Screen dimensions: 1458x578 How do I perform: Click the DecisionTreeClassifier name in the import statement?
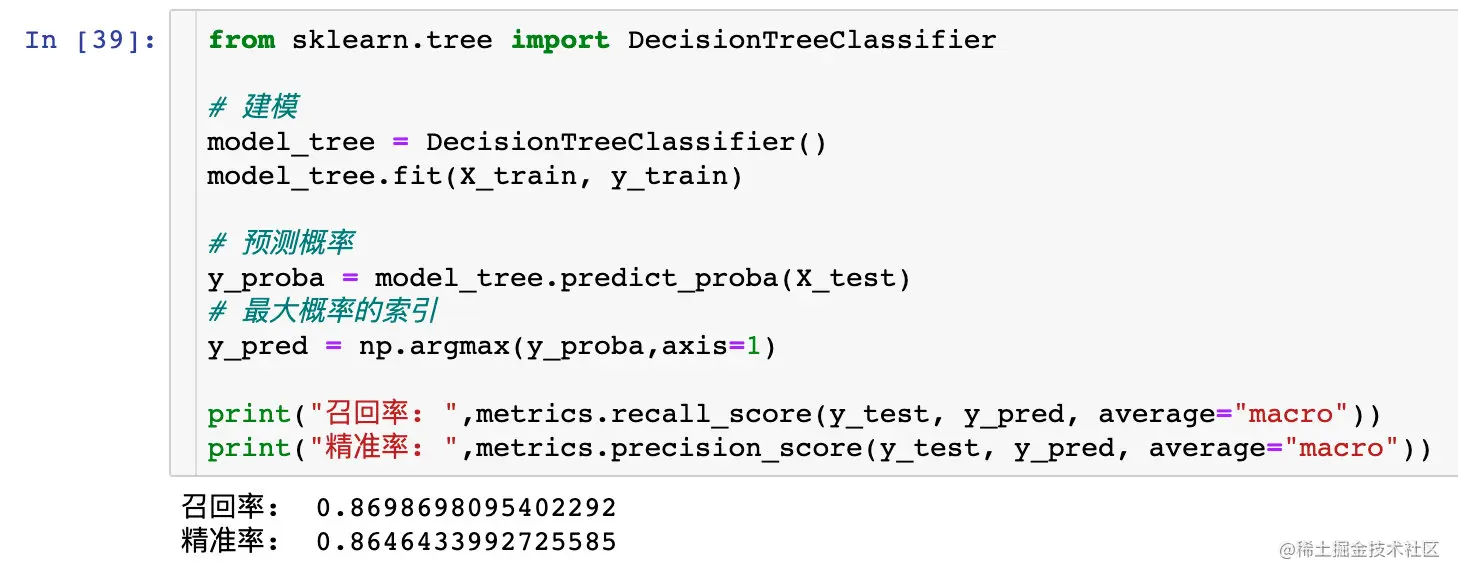click(812, 40)
